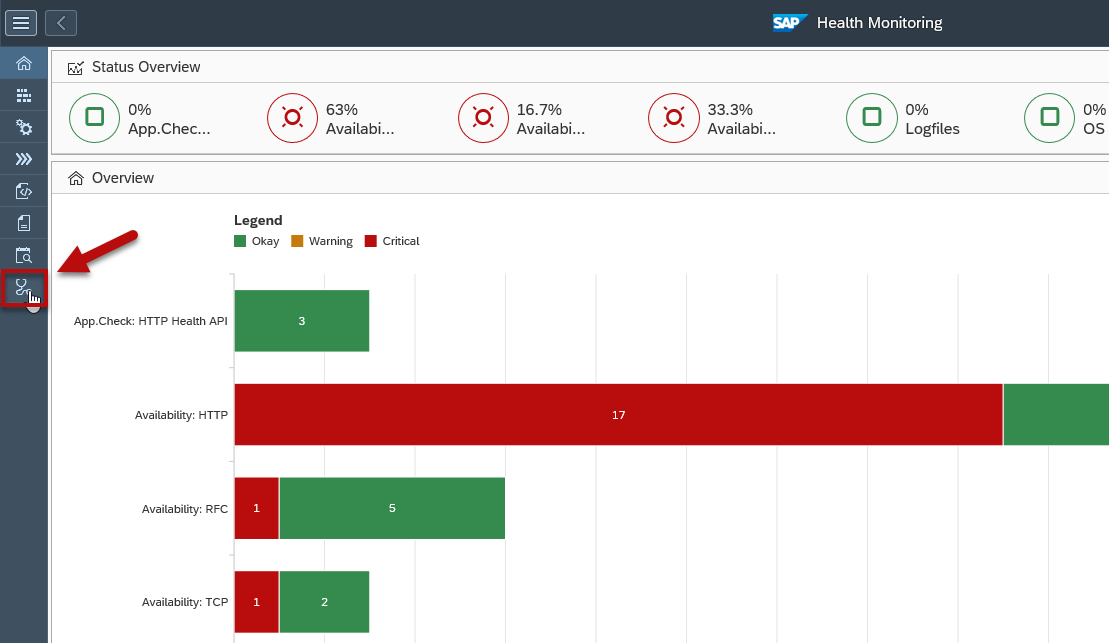This screenshot has height=643, width=1109.
Task: Go to Home in sidebar
Action: pos(24,64)
